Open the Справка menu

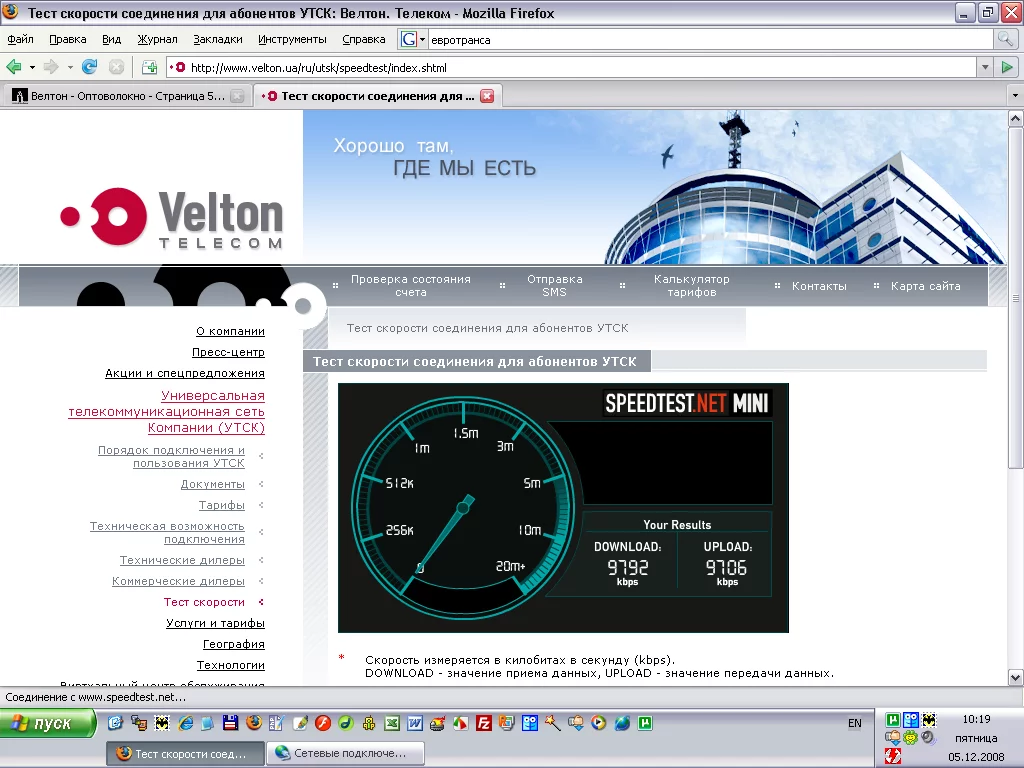click(364, 39)
